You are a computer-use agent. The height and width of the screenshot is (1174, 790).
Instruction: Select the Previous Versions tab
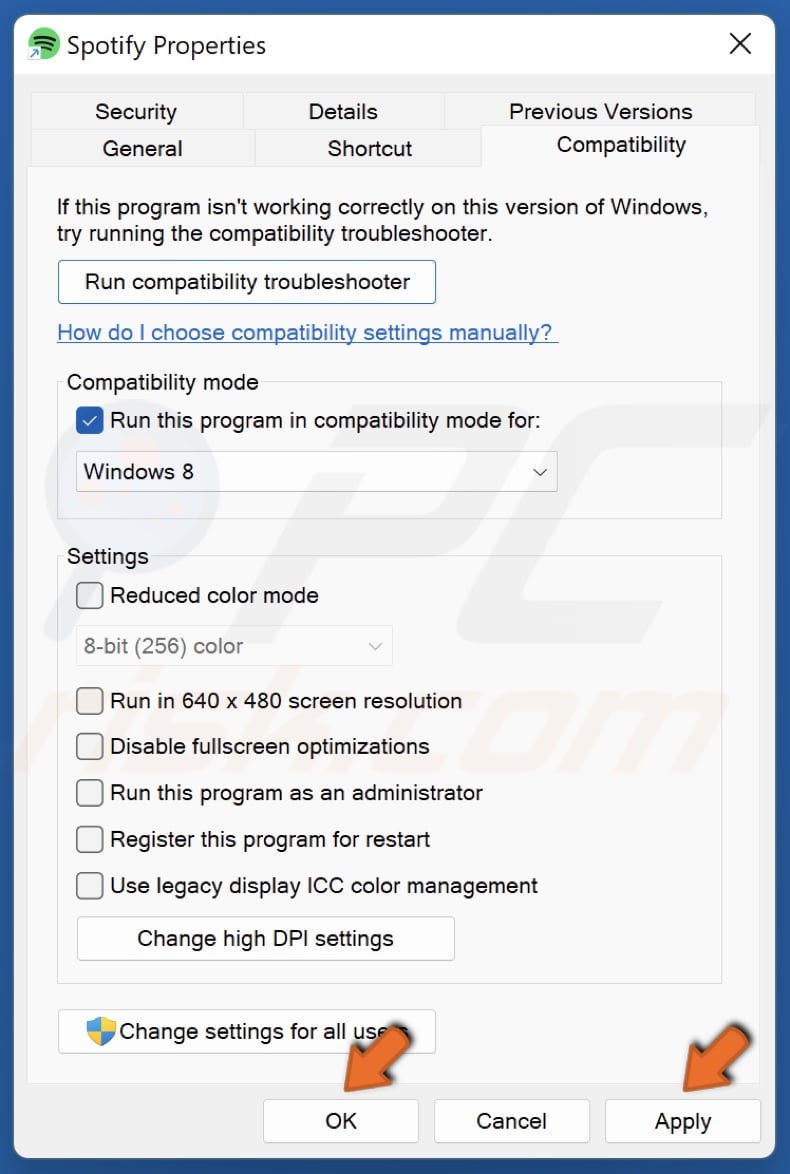click(599, 111)
